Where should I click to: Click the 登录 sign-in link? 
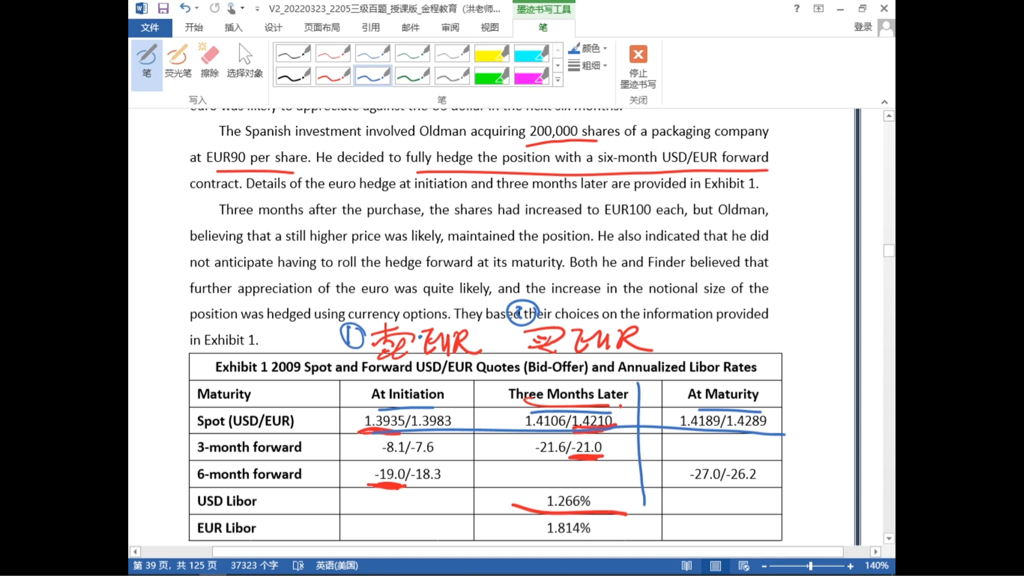863,28
